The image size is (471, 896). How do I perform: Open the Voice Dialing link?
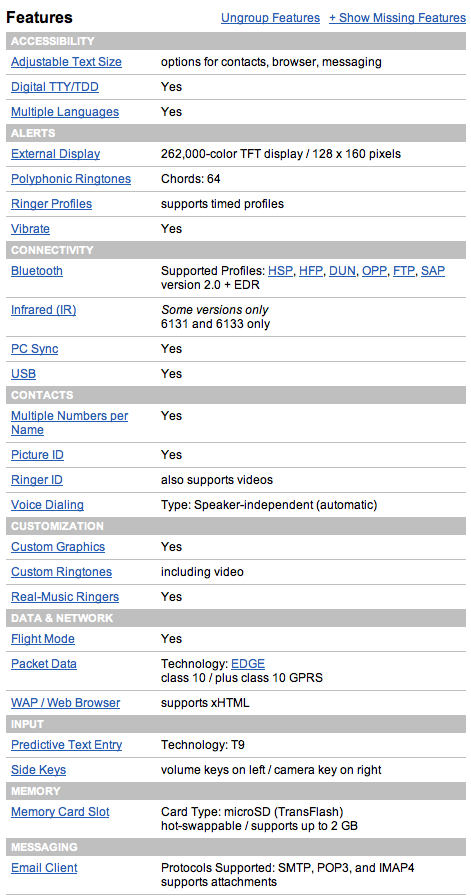(x=47, y=505)
